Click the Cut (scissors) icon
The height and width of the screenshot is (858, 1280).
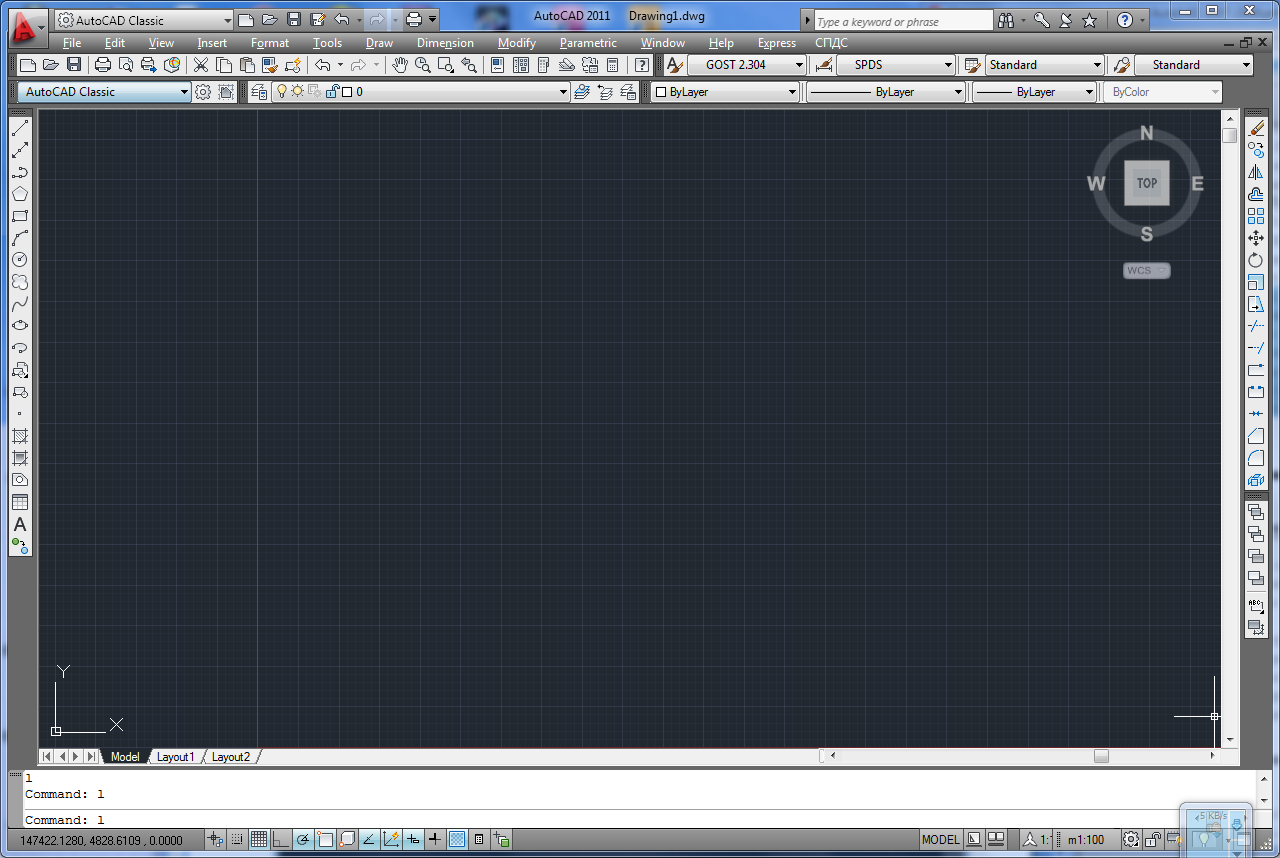pyautogui.click(x=201, y=65)
